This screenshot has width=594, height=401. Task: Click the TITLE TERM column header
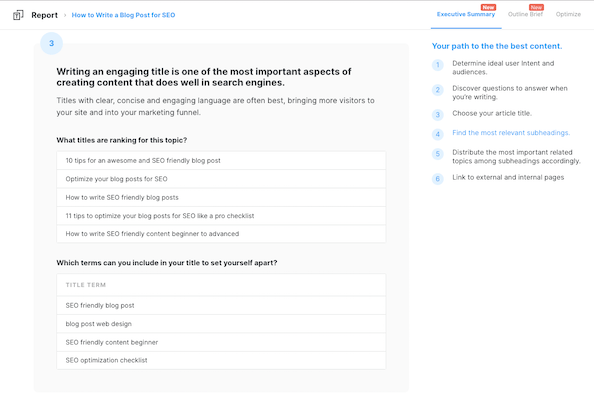86,285
